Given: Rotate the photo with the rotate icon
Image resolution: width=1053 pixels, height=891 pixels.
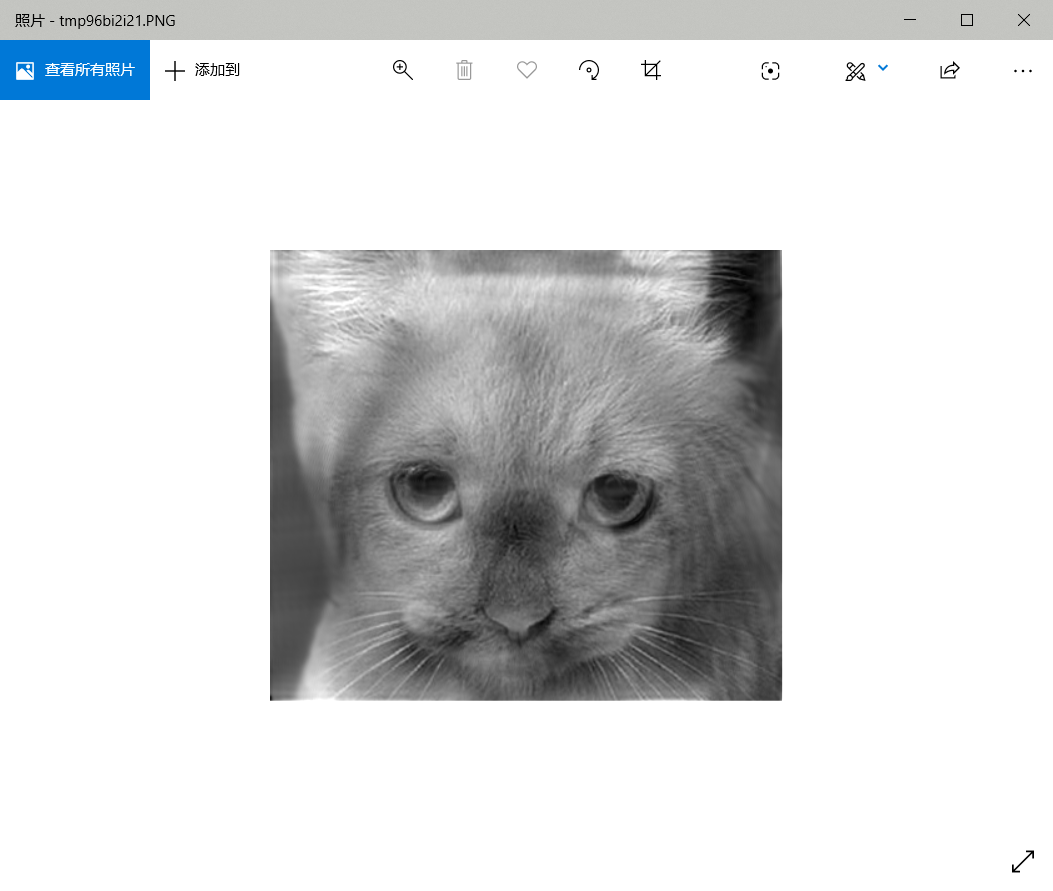Looking at the screenshot, I should click(x=589, y=70).
